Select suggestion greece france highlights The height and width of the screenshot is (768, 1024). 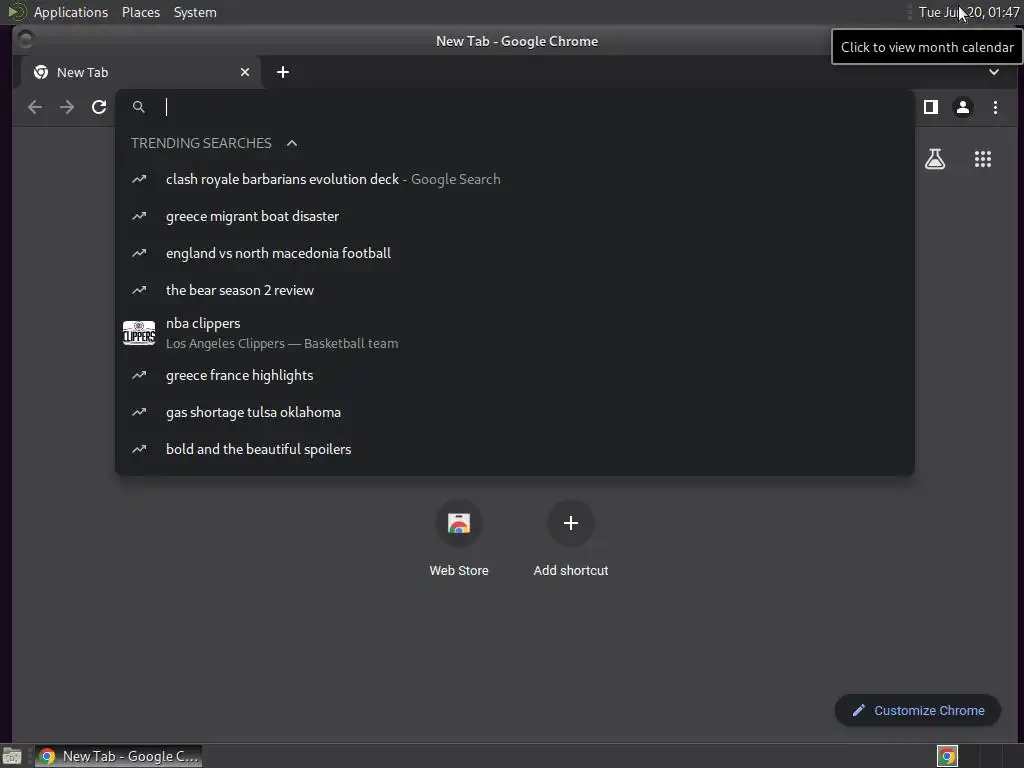click(x=515, y=376)
